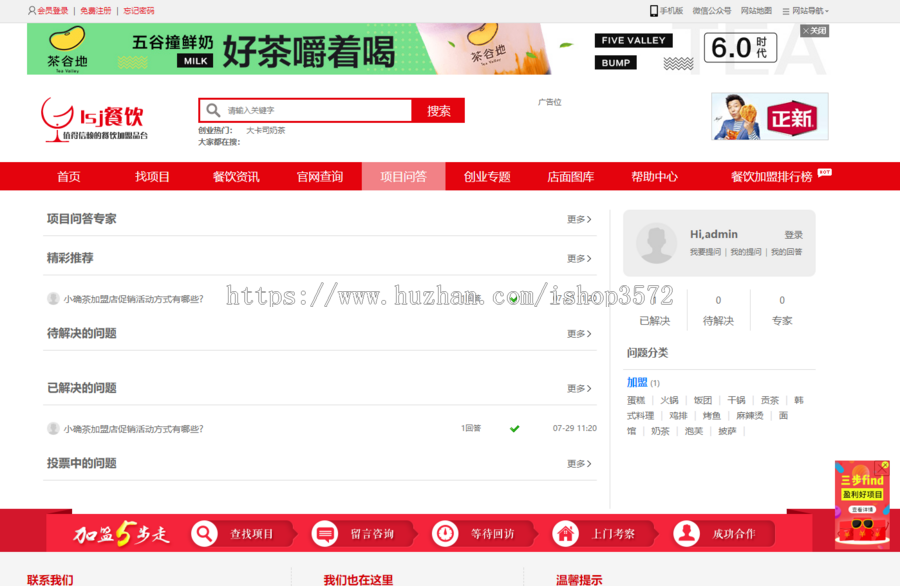Click the house icon for 上门考察
Image resolution: width=900 pixels, height=586 pixels.
565,534
